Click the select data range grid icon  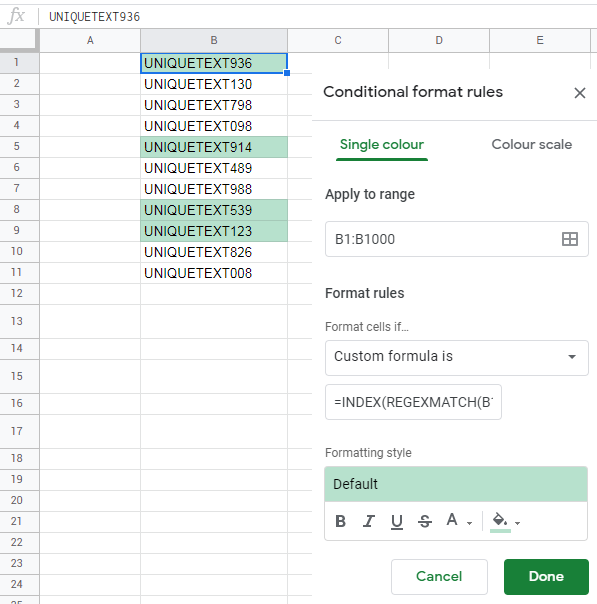pos(570,239)
